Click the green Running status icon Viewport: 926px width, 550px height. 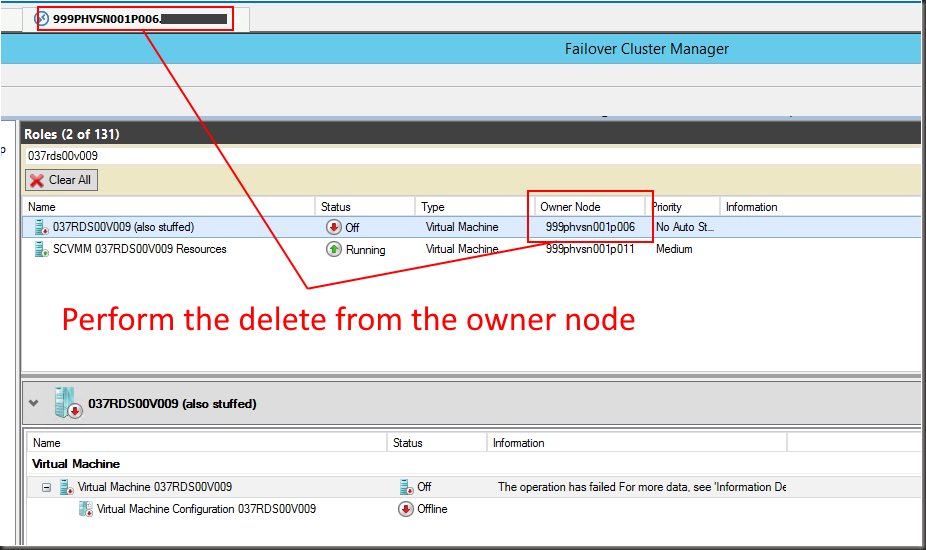click(x=334, y=250)
